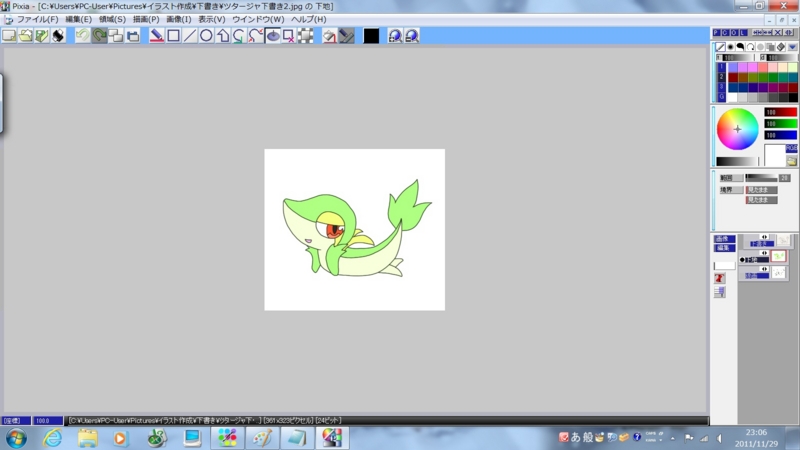Toggle the O panel button

coord(734,33)
